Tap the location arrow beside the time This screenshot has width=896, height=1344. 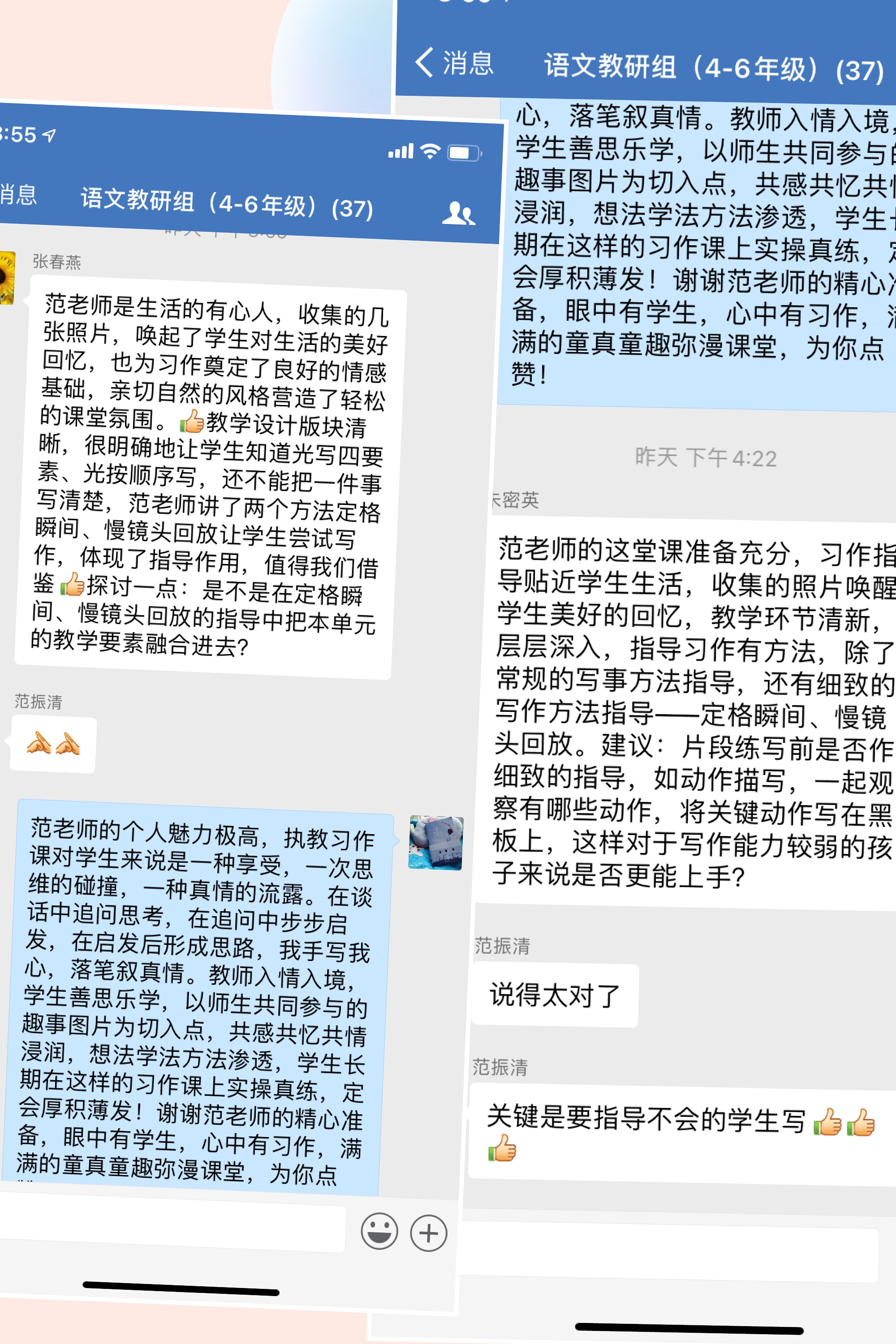point(50,135)
